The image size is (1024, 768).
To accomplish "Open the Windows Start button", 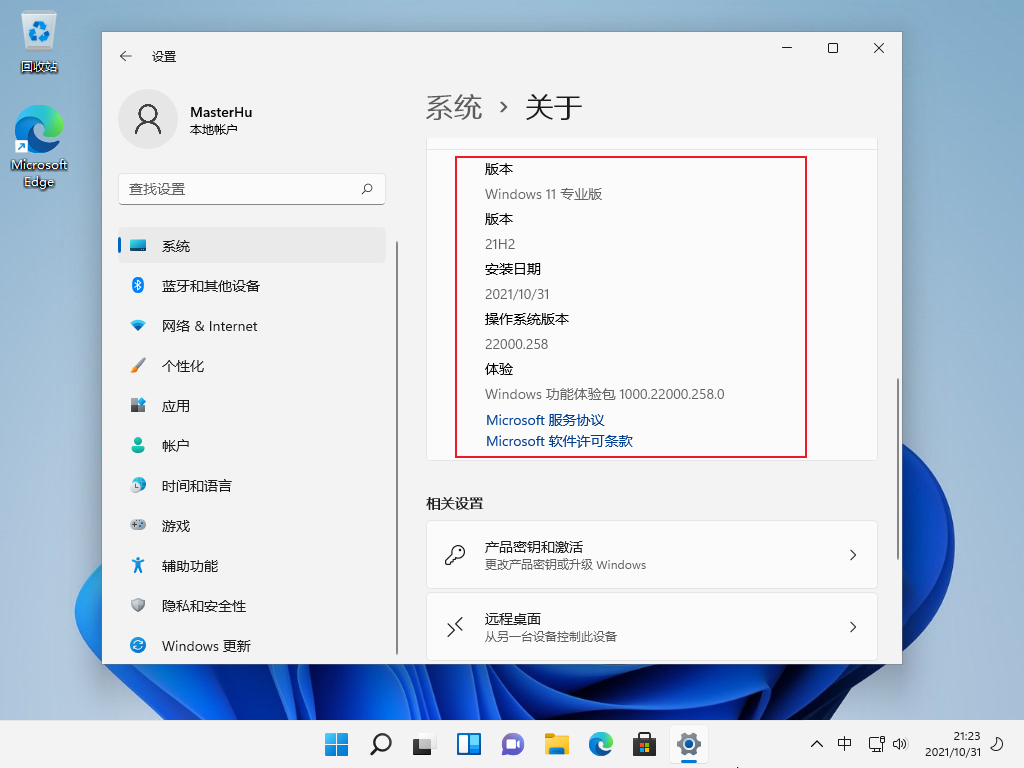I will point(336,744).
